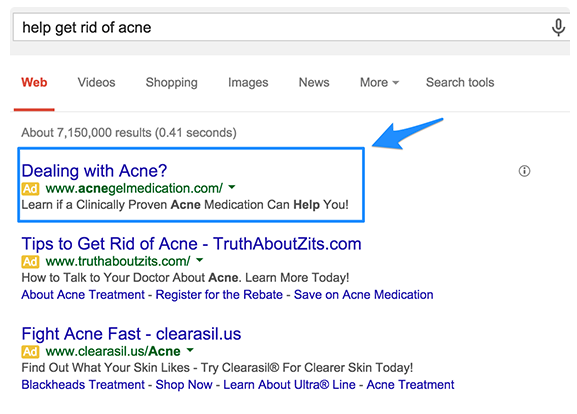Switch to the Shopping tab
The height and width of the screenshot is (414, 577).
pos(171,82)
